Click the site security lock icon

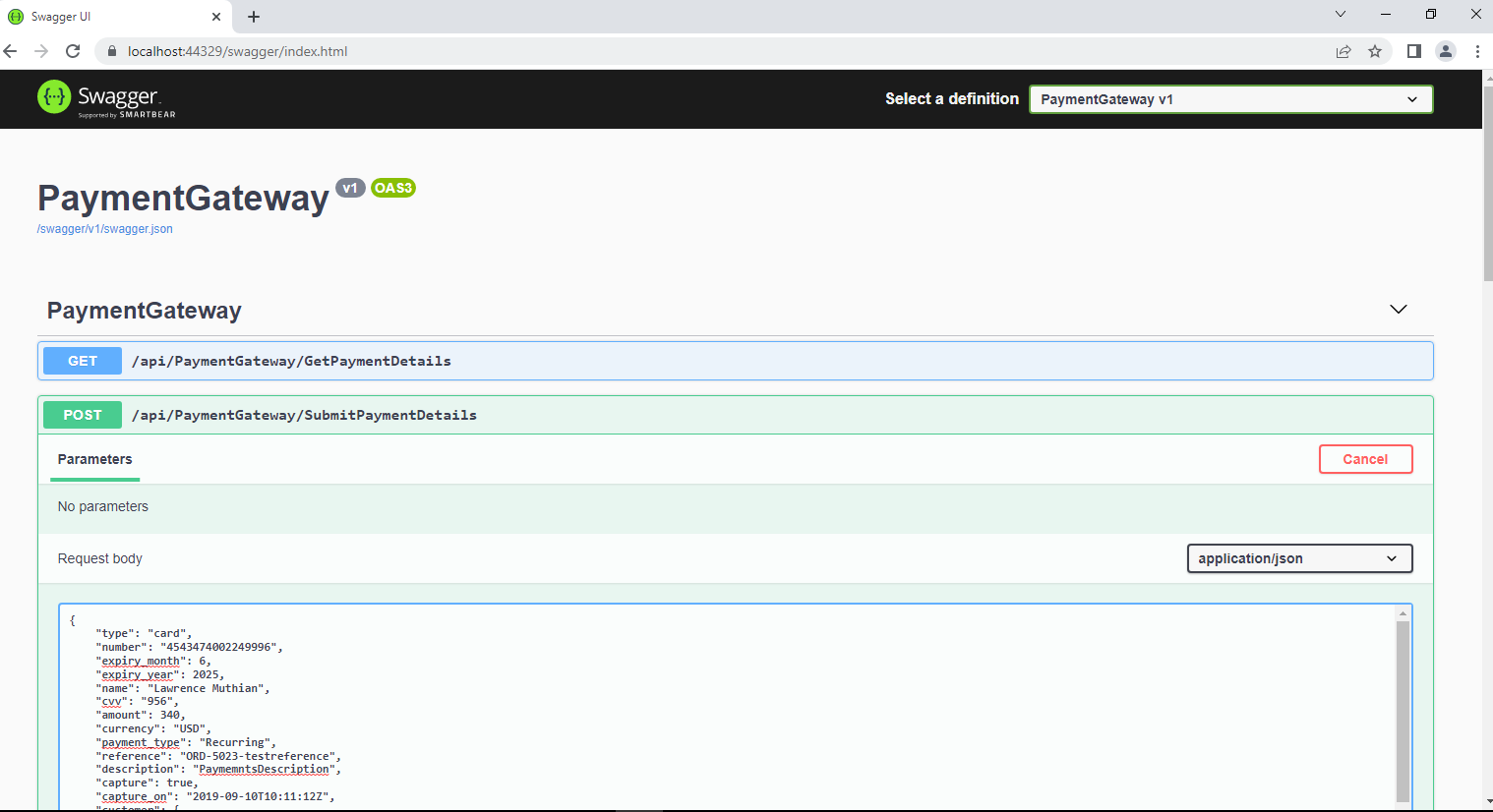(x=112, y=51)
